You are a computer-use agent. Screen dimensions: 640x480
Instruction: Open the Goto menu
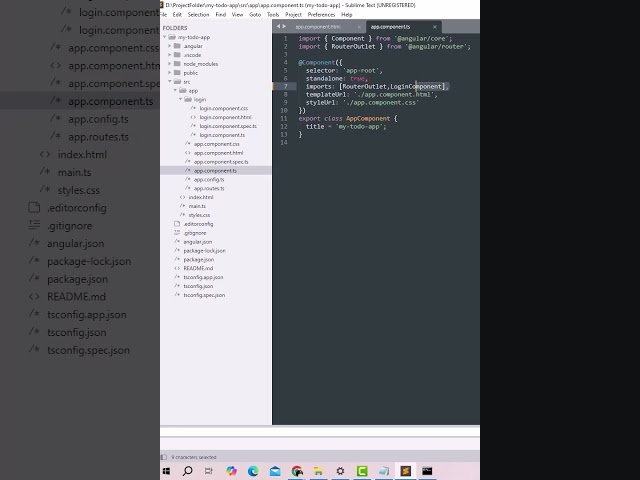pos(255,15)
